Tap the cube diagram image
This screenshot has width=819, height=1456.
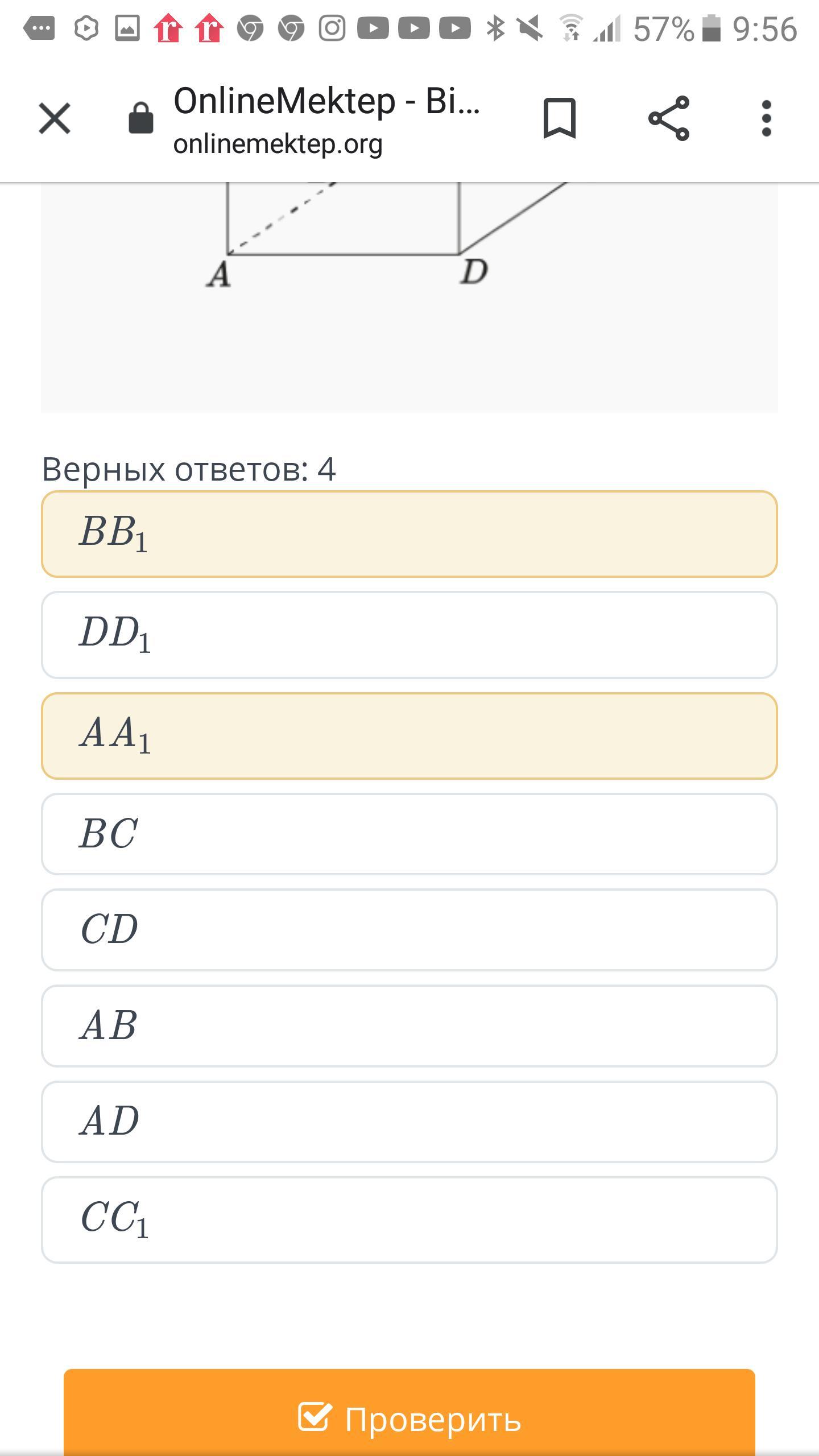pyautogui.click(x=409, y=297)
